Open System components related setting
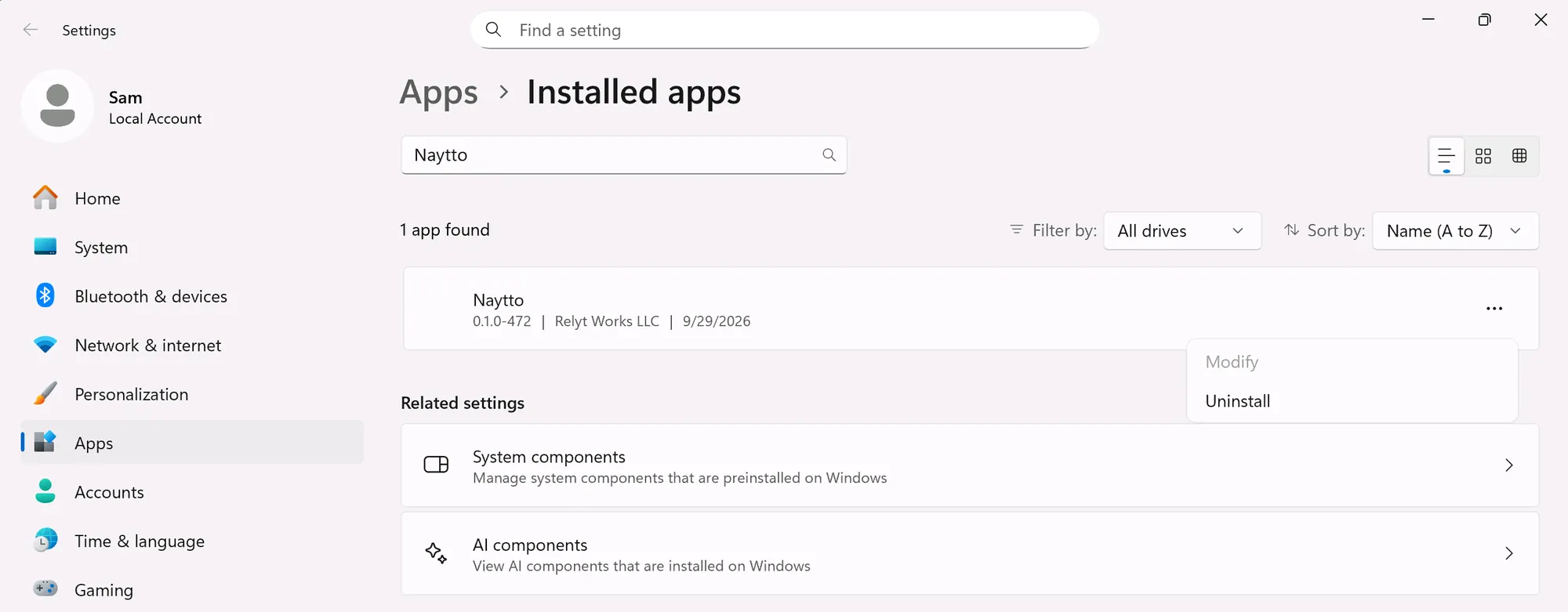This screenshot has height=612, width=1568. click(970, 465)
